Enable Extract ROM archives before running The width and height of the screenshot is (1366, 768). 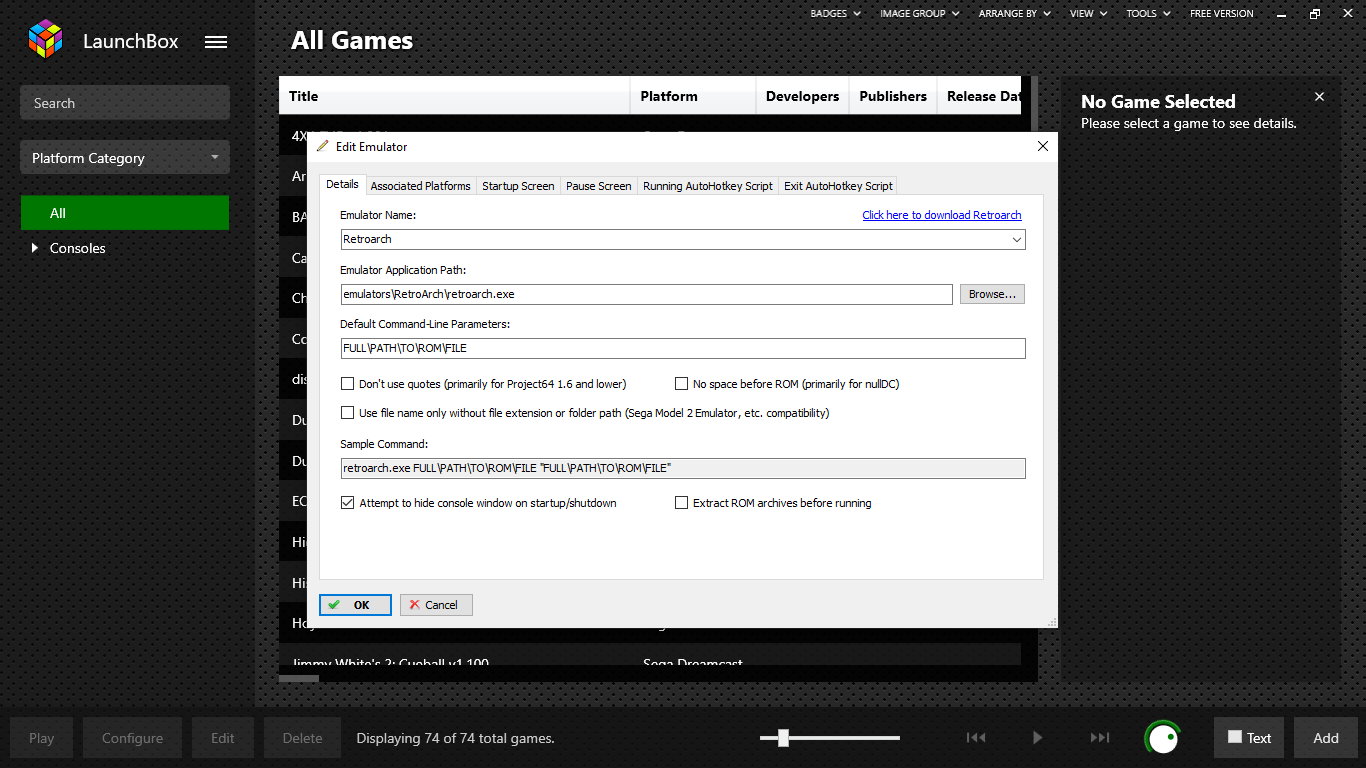[x=682, y=503]
